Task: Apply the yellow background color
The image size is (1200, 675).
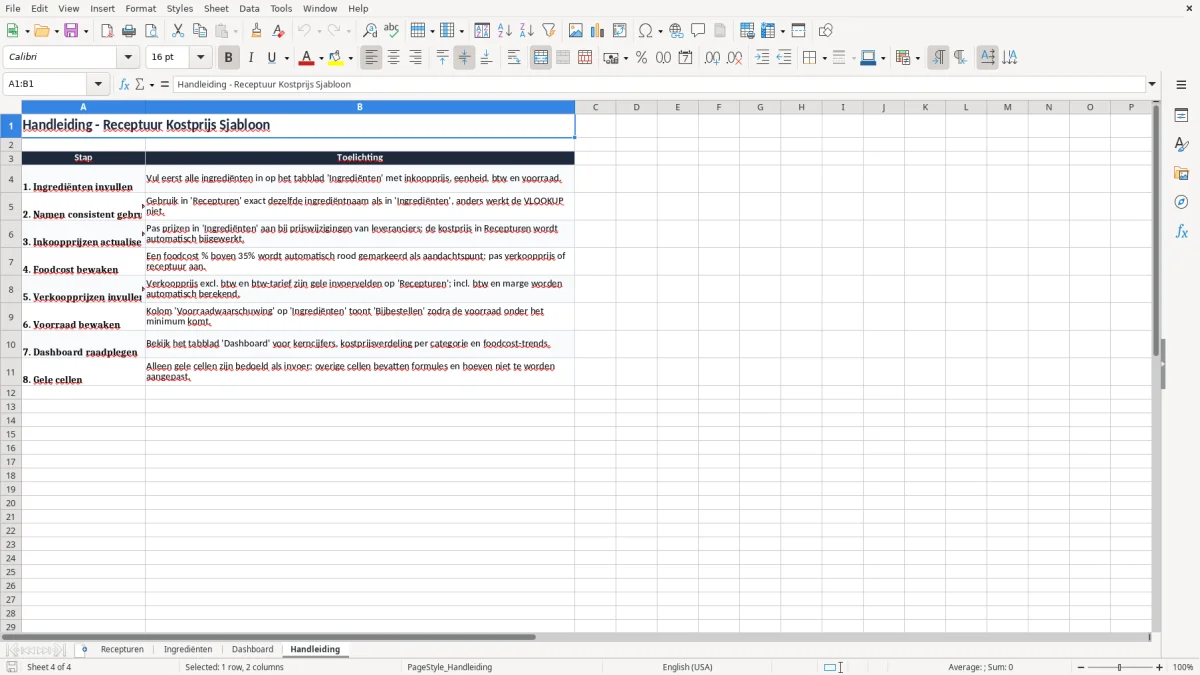Action: click(336, 58)
